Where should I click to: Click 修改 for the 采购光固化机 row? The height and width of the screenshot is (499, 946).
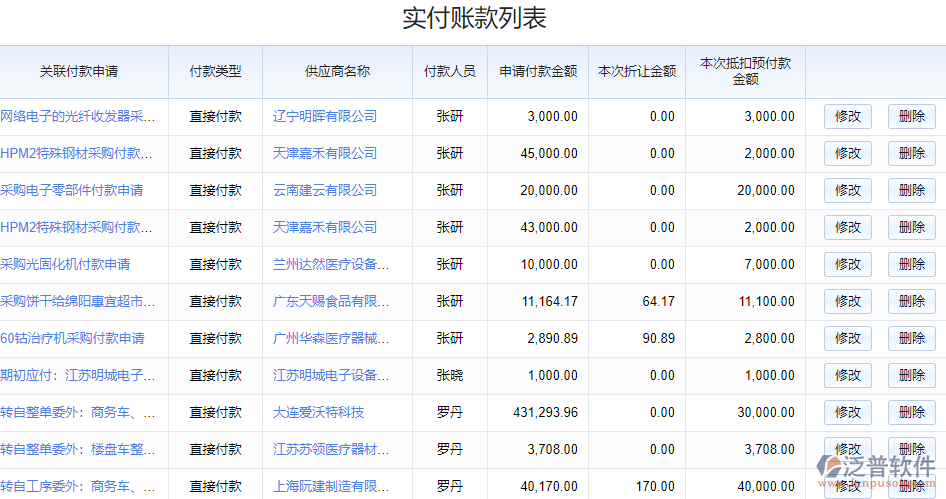(848, 264)
